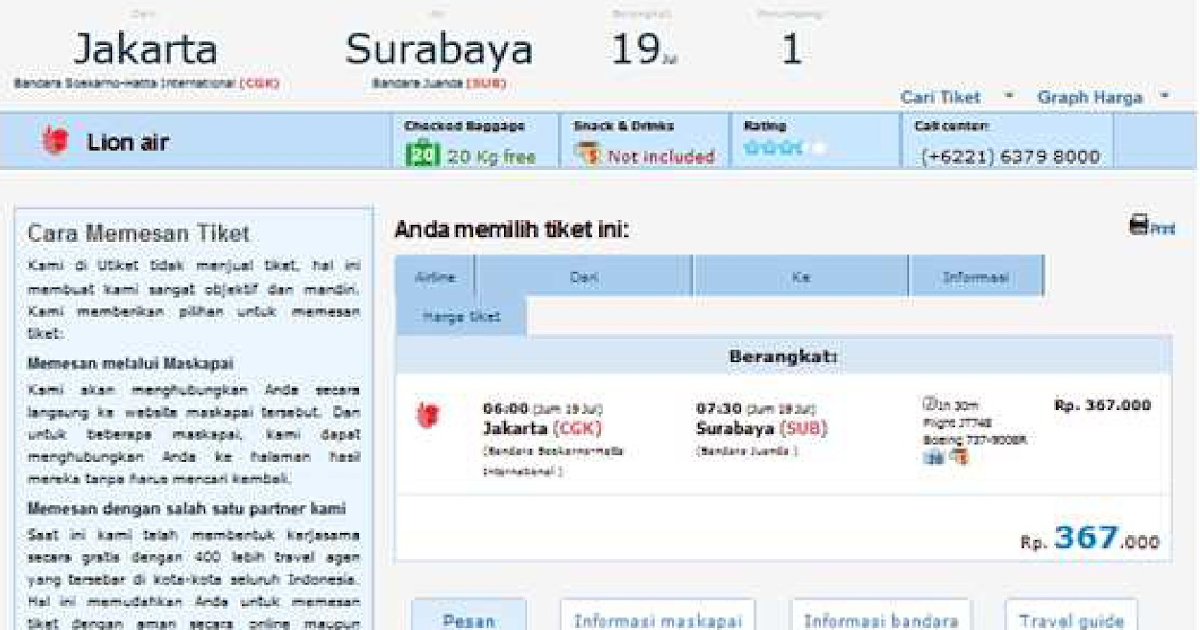Viewport: 1200px width, 630px height.
Task: Click the Lion air airline name
Action: click(128, 142)
